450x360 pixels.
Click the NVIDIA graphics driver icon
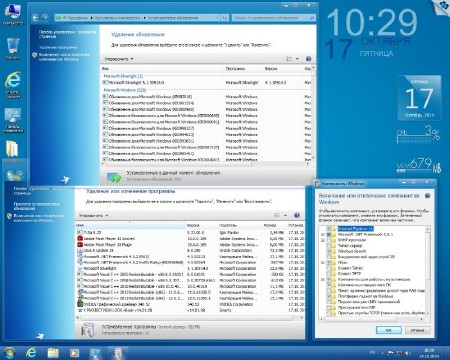click(x=80, y=304)
